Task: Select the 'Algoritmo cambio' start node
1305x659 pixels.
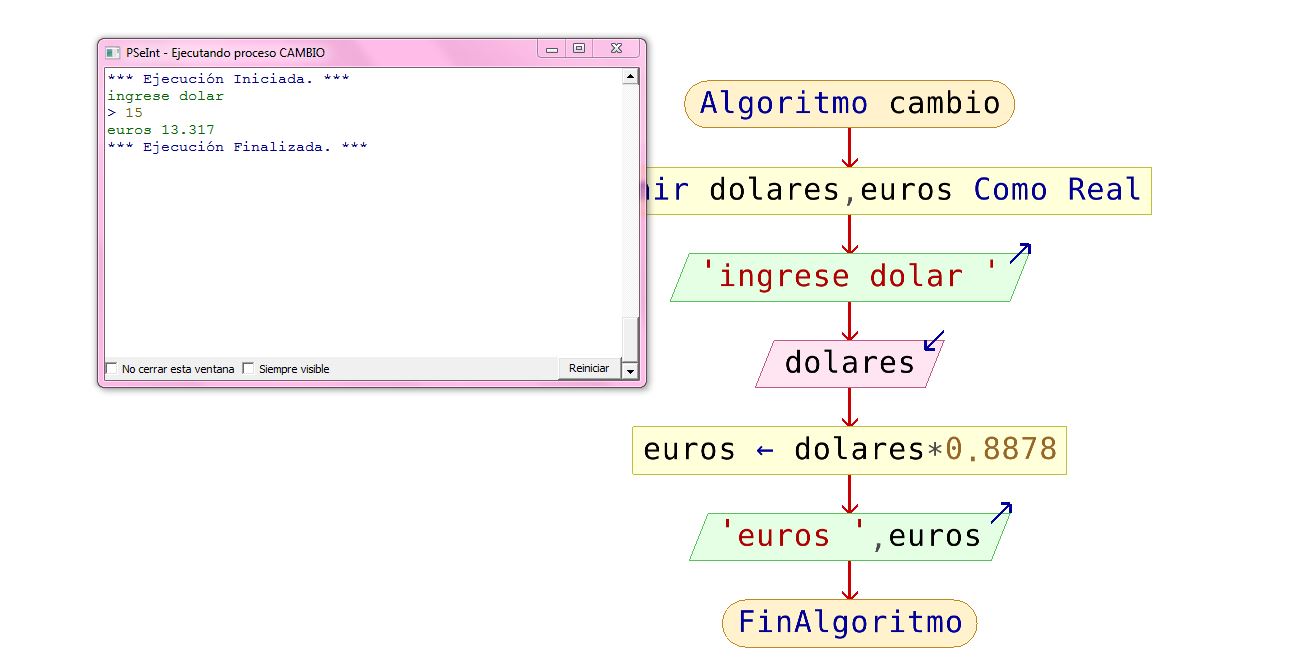Action: click(x=849, y=103)
